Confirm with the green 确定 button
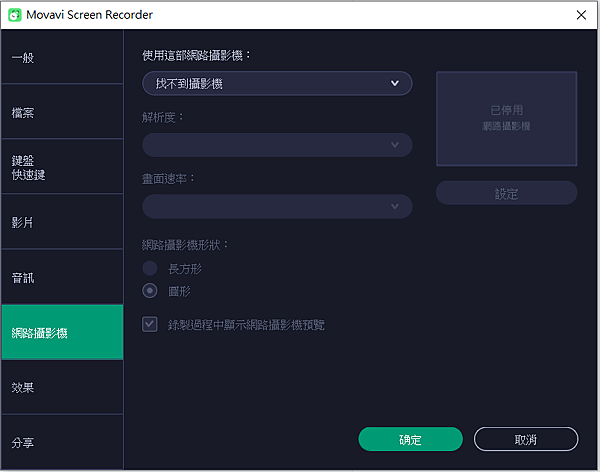 [410, 439]
